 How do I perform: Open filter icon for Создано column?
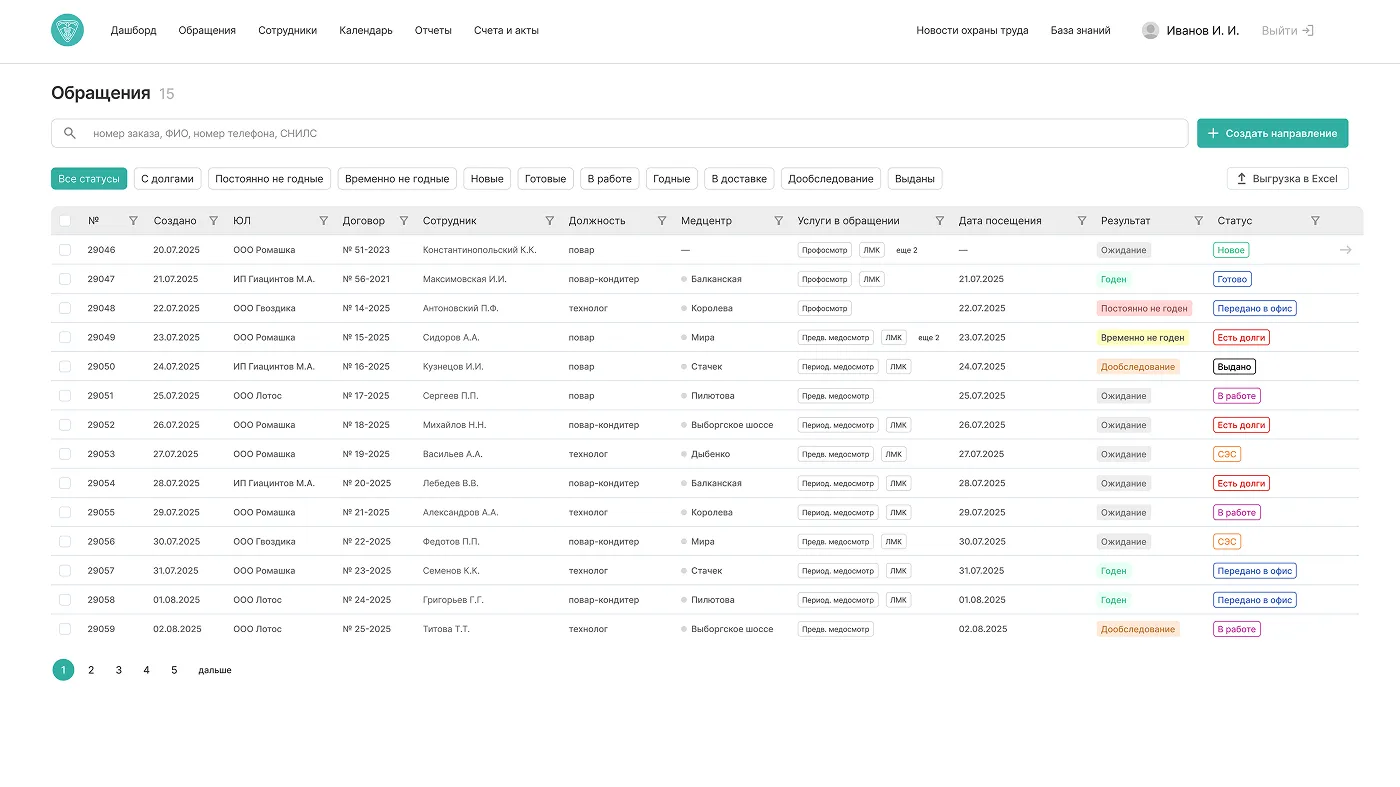coord(213,221)
